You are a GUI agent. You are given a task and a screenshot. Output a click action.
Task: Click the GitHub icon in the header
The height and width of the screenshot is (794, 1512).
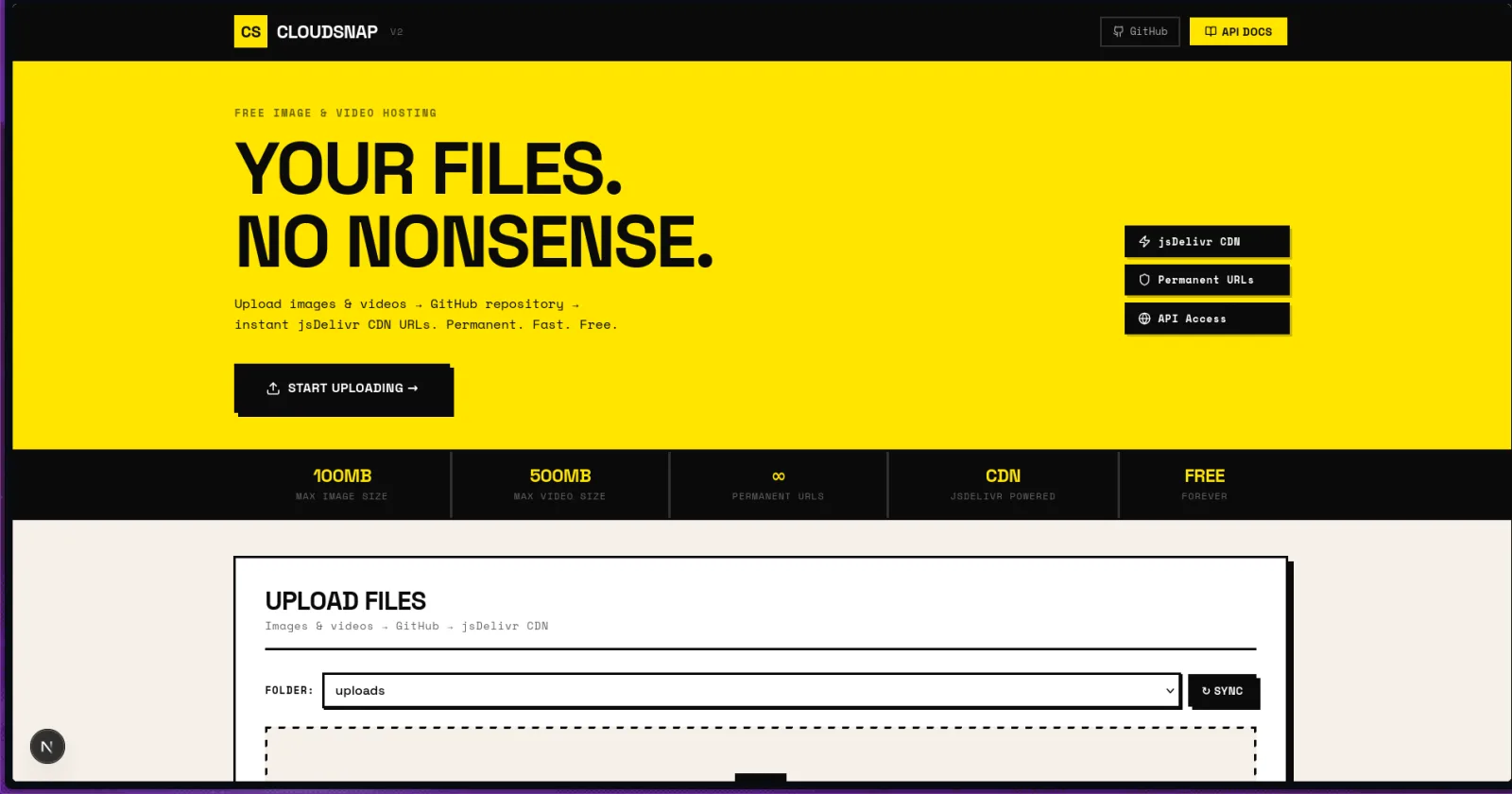1118,31
